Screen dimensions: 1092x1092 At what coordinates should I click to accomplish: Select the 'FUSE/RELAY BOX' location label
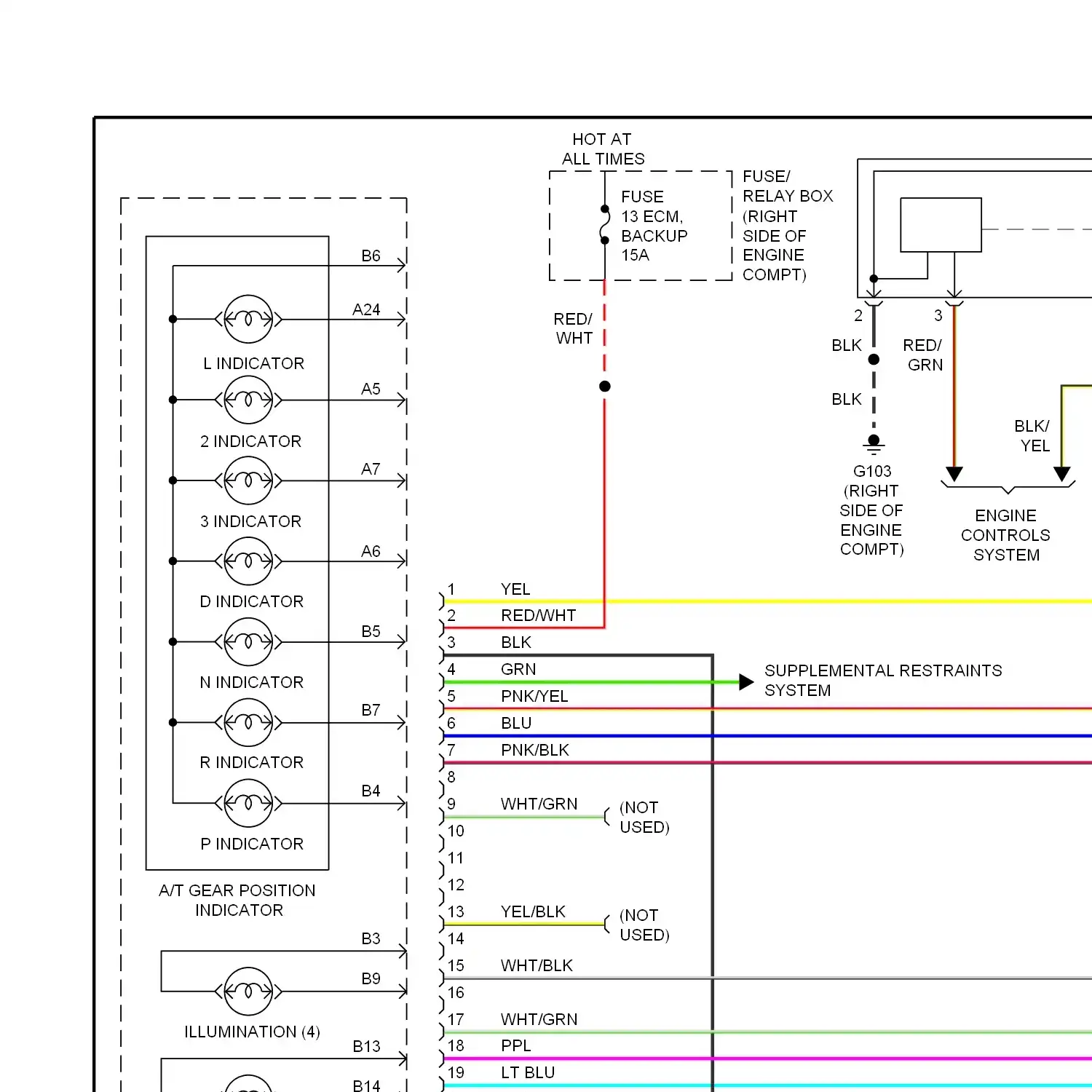click(788, 226)
